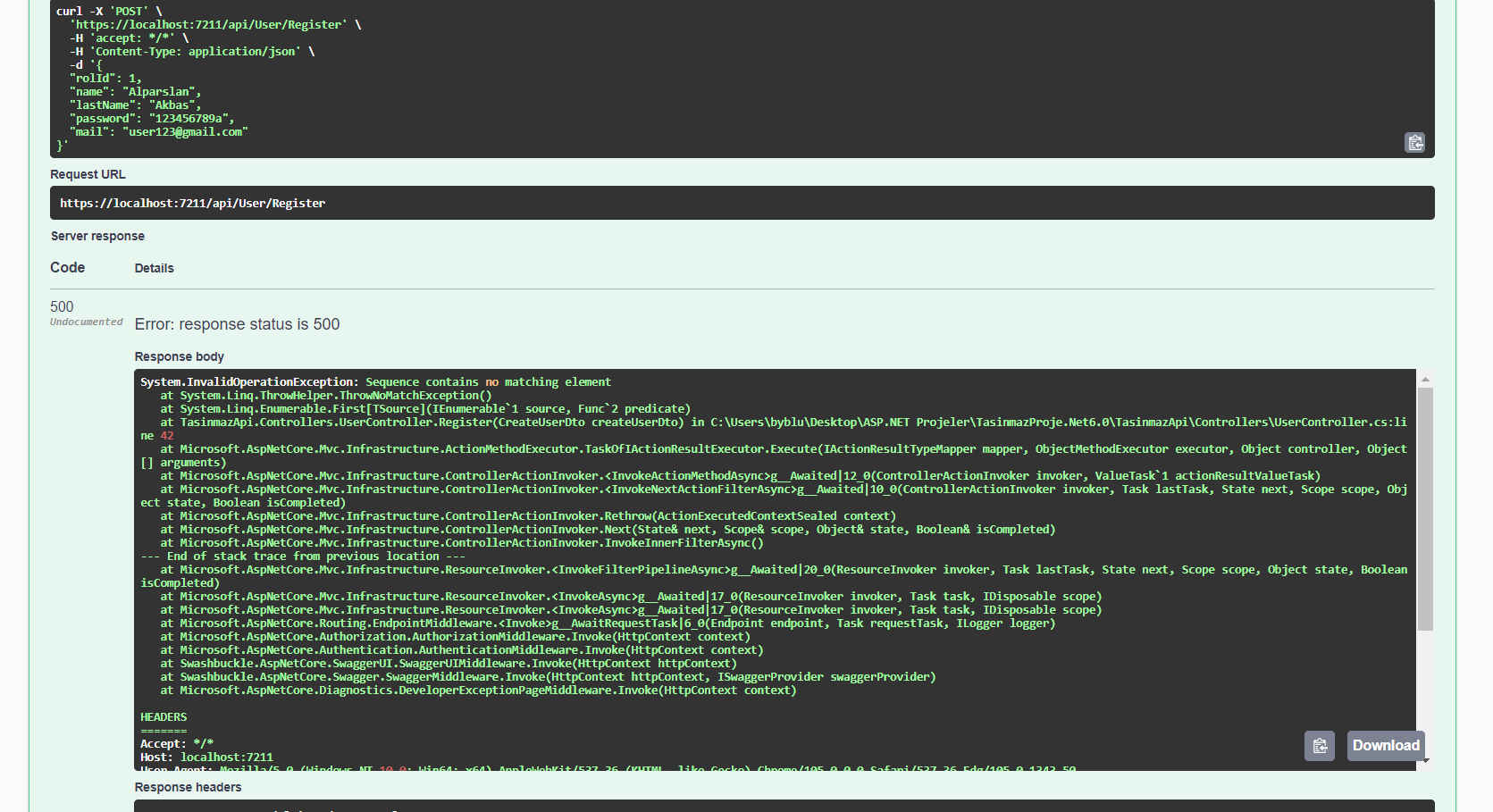The height and width of the screenshot is (812, 1493).
Task: Download the response body
Action: 1385,746
